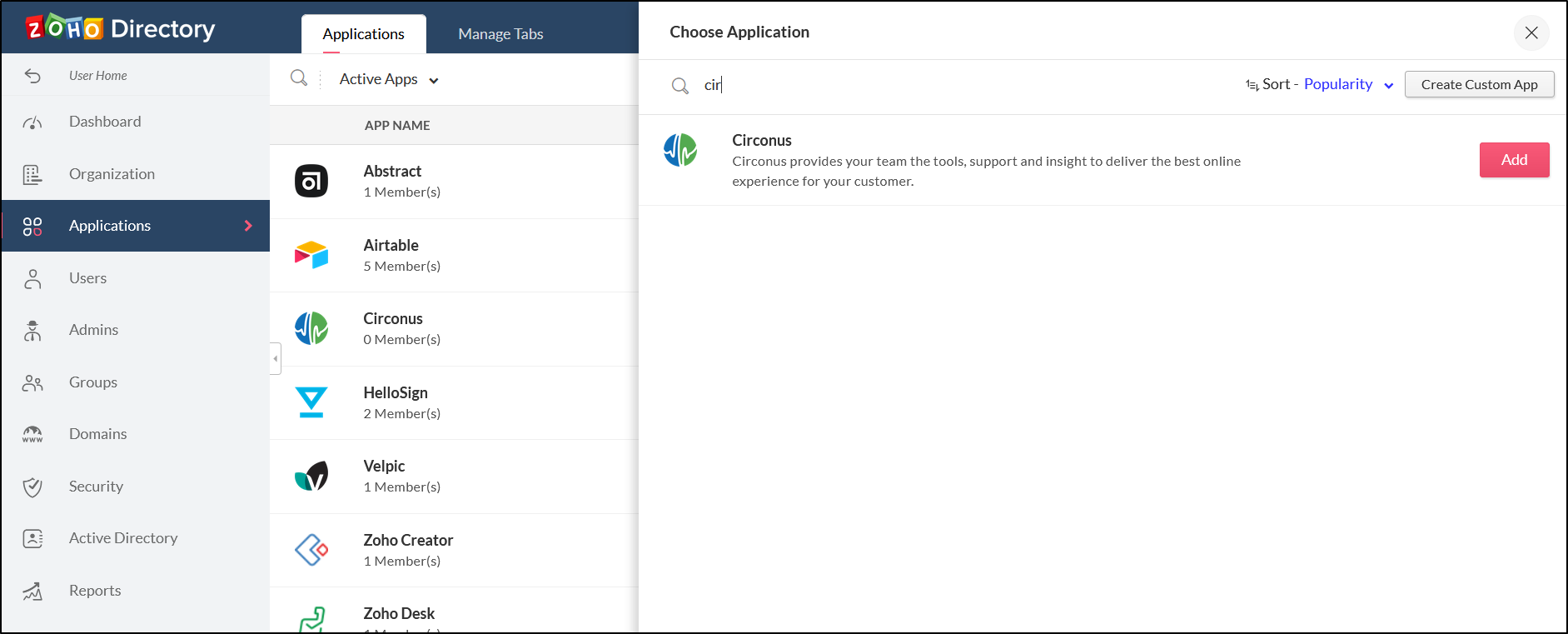This screenshot has height=634, width=1568.
Task: Click Circonus '0 Member(s)' text
Action: coord(402,340)
